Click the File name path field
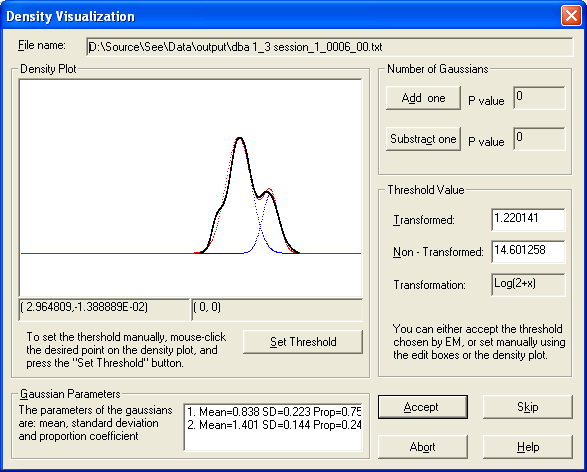 click(329, 47)
